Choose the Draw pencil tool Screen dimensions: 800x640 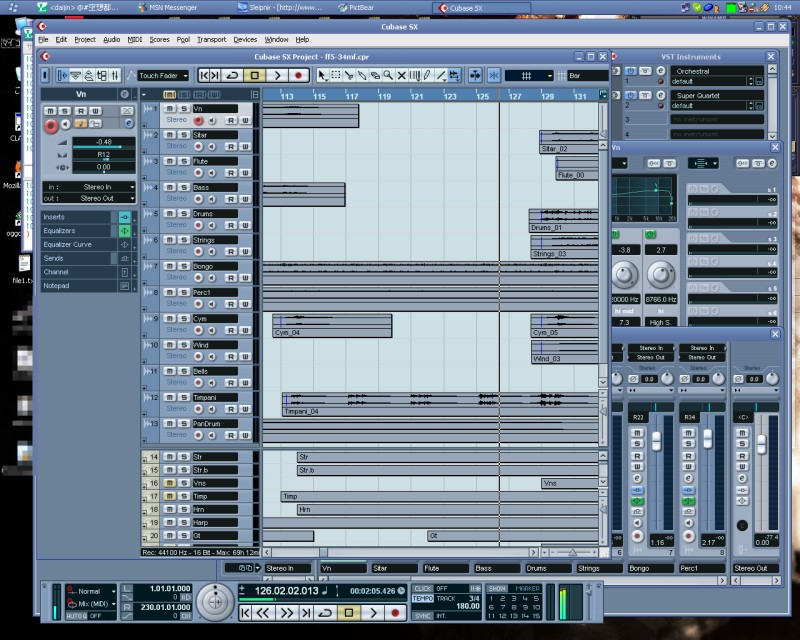point(428,76)
